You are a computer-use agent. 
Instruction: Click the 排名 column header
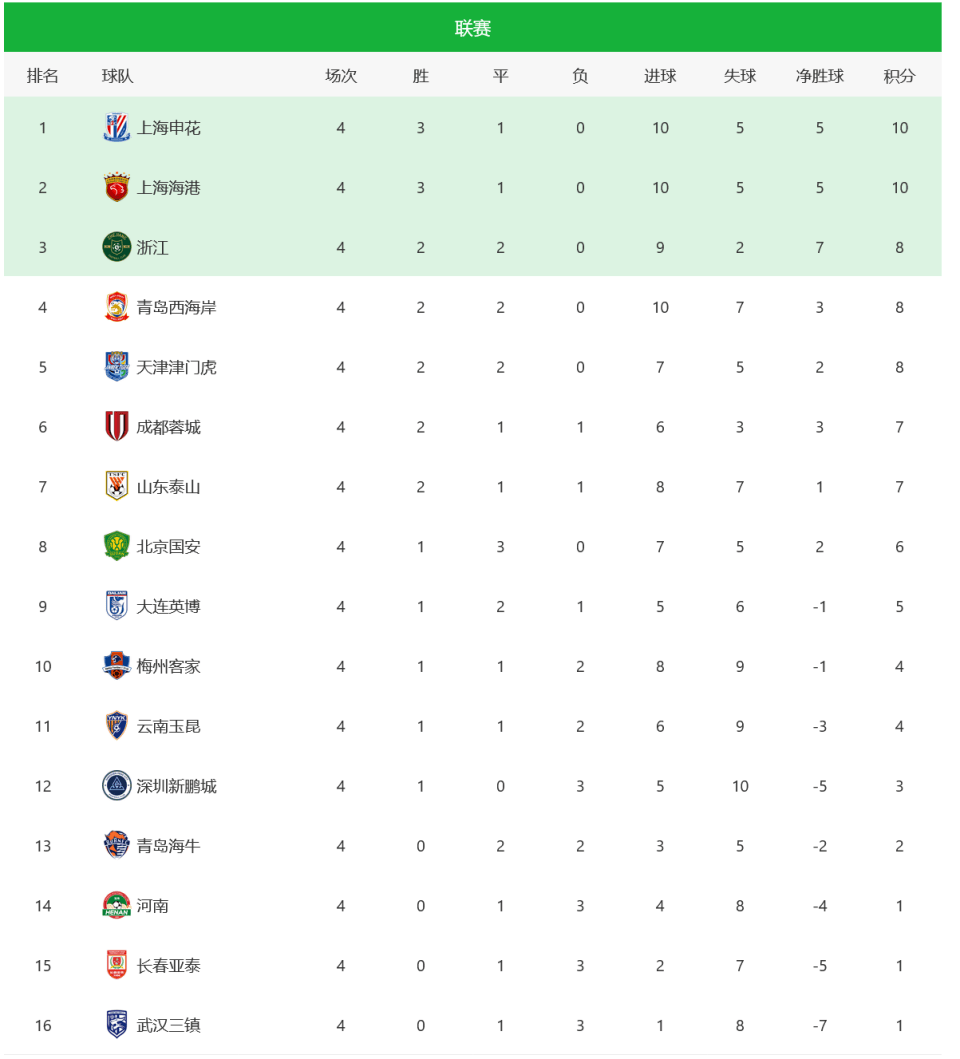(x=43, y=76)
